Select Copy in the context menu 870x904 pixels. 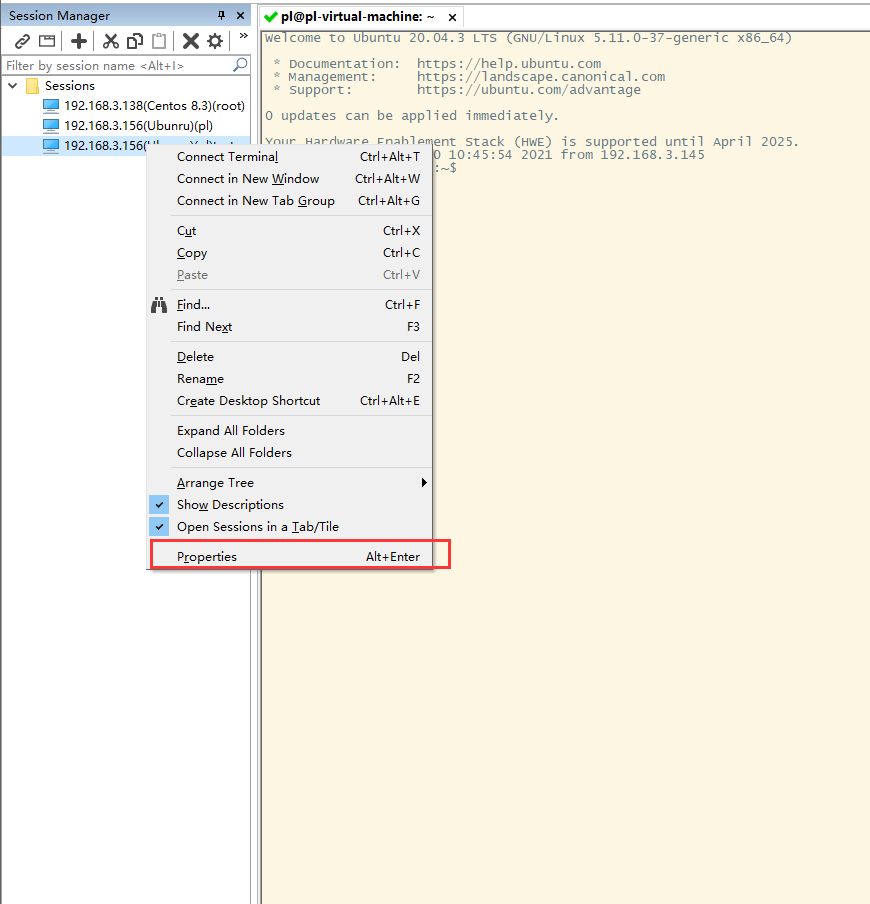point(289,253)
